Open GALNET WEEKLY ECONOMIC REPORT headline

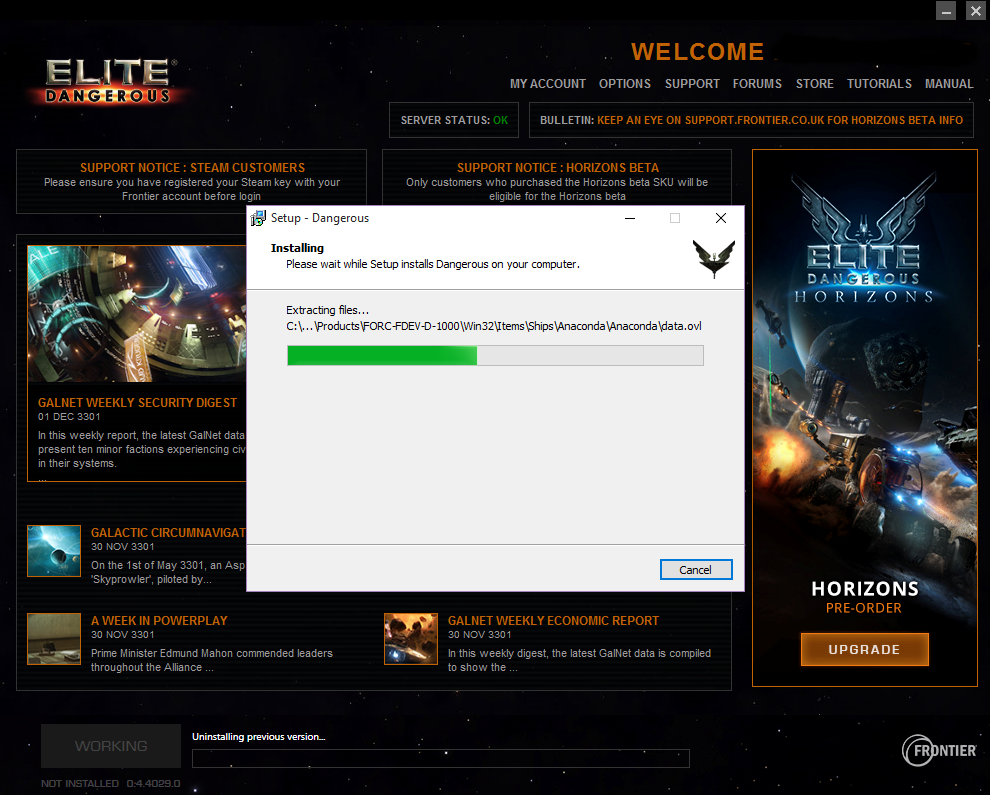553,621
